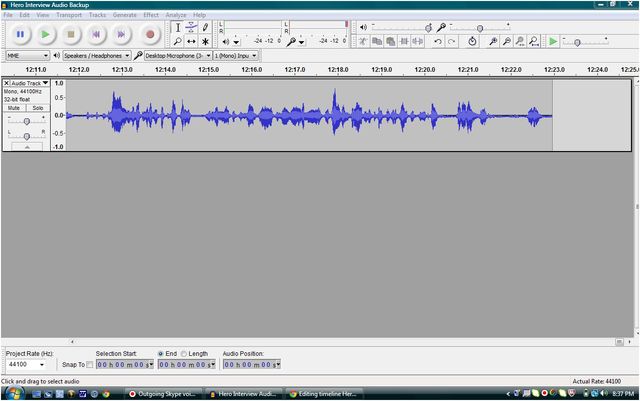Click the Paste icon in edit toolbar
Screen dimensions: 640x401
[391, 41]
